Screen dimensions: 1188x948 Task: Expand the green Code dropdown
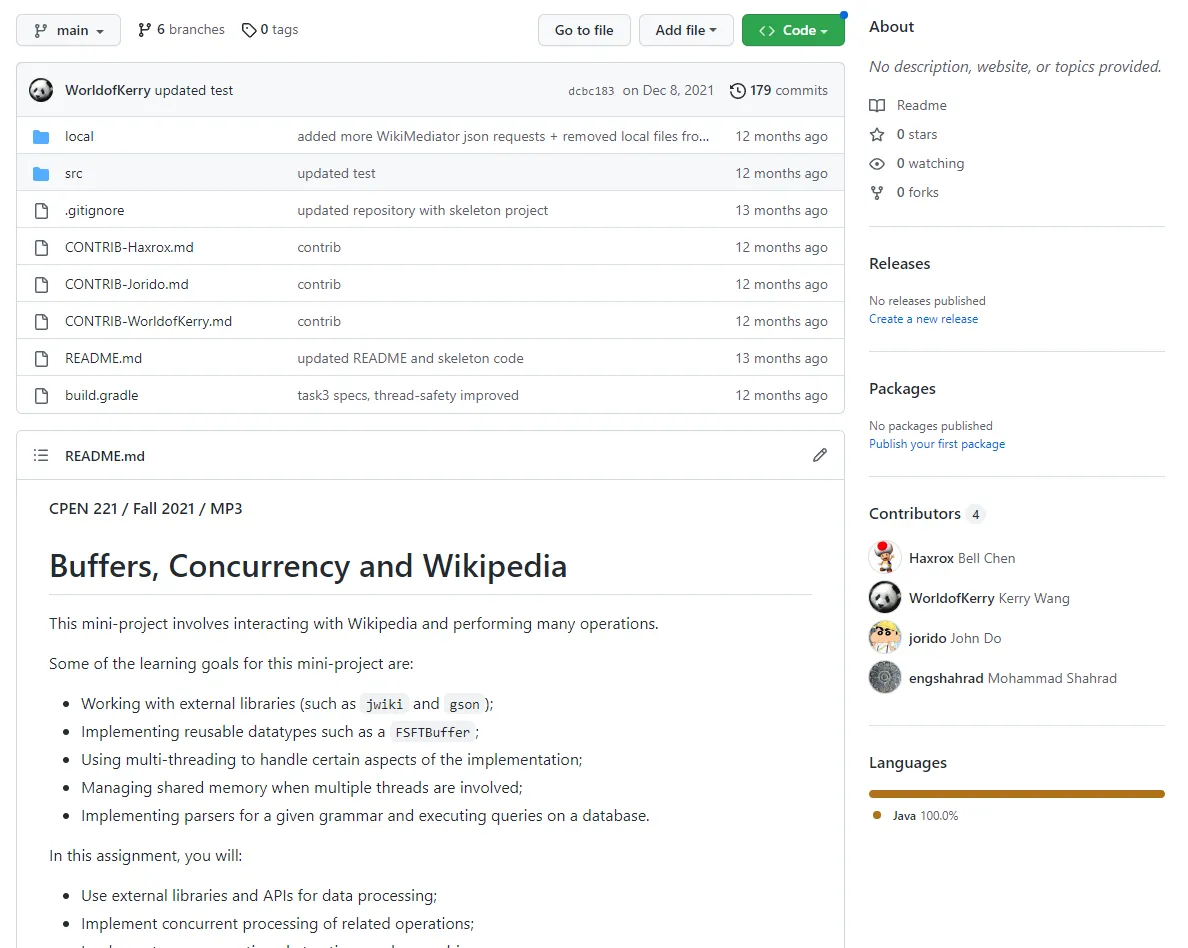(x=793, y=30)
